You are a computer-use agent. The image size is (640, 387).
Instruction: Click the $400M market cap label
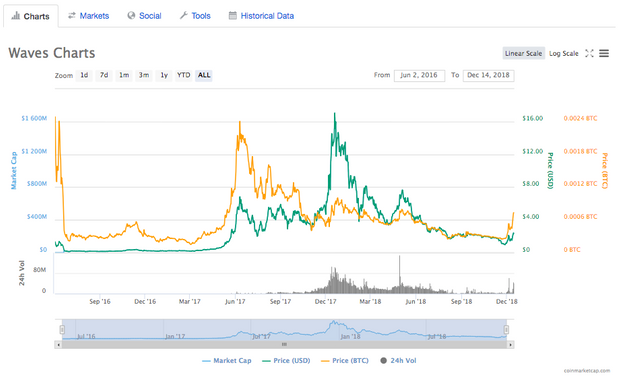coord(37,217)
